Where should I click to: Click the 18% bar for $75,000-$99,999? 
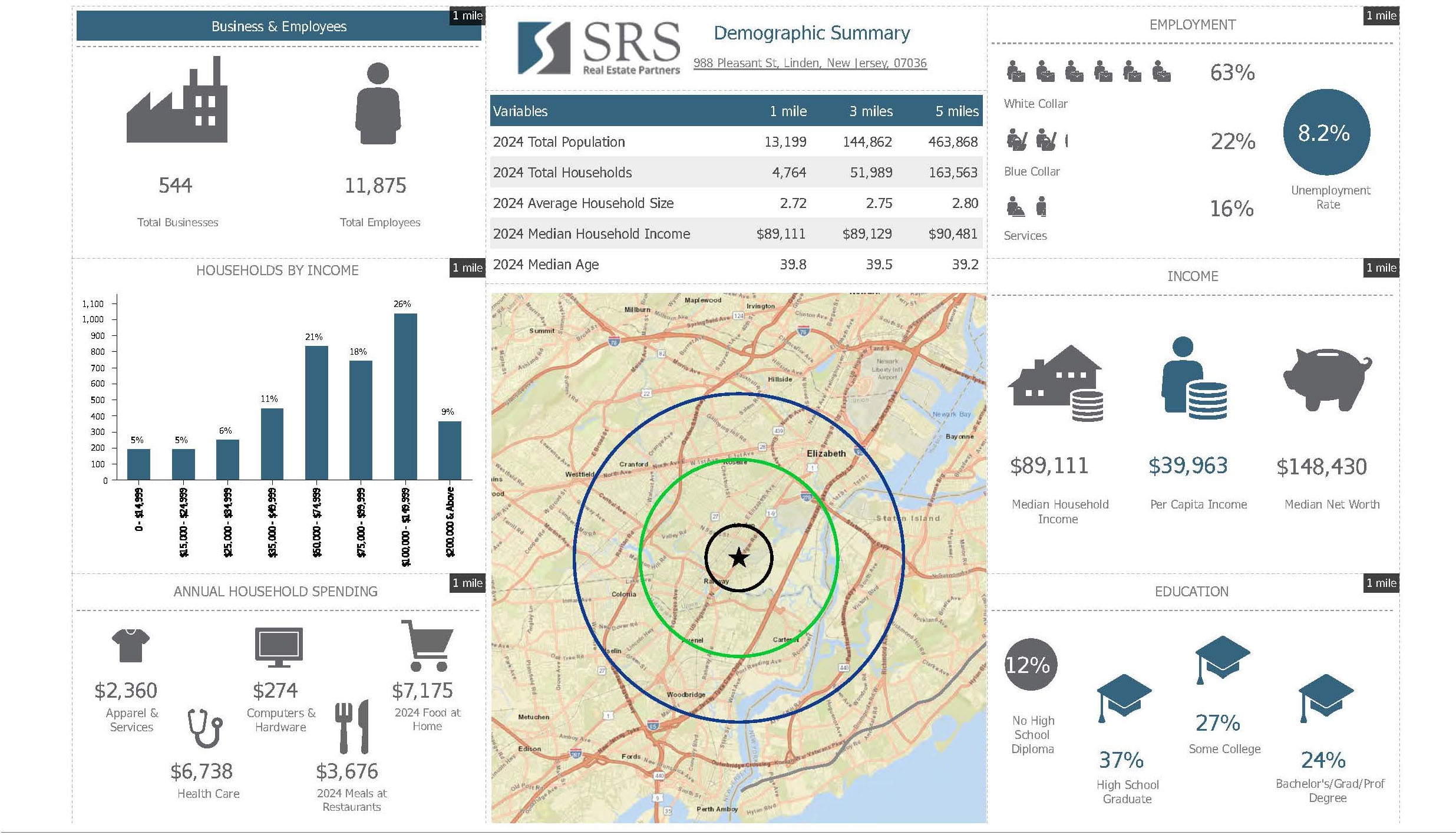click(361, 420)
